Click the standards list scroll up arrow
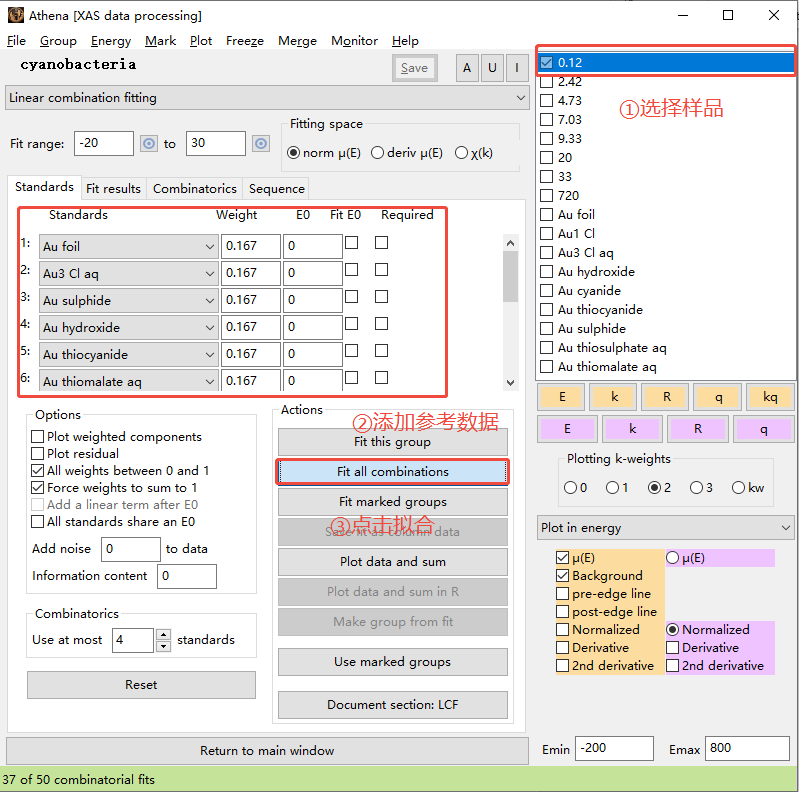This screenshot has width=799, height=792. pyautogui.click(x=510, y=243)
